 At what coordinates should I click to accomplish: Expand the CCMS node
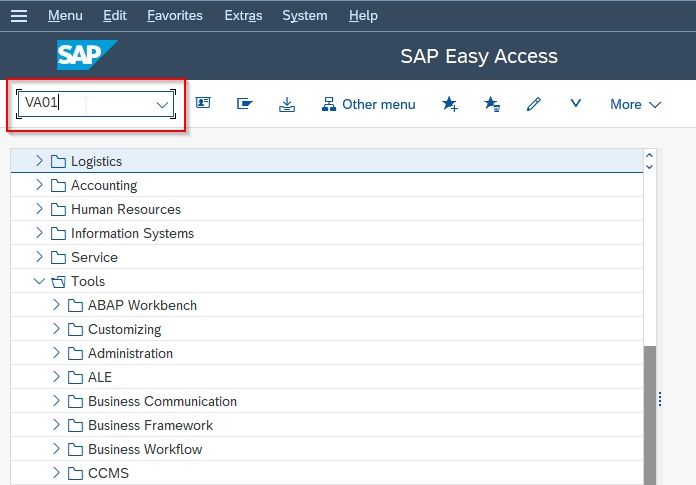point(56,472)
